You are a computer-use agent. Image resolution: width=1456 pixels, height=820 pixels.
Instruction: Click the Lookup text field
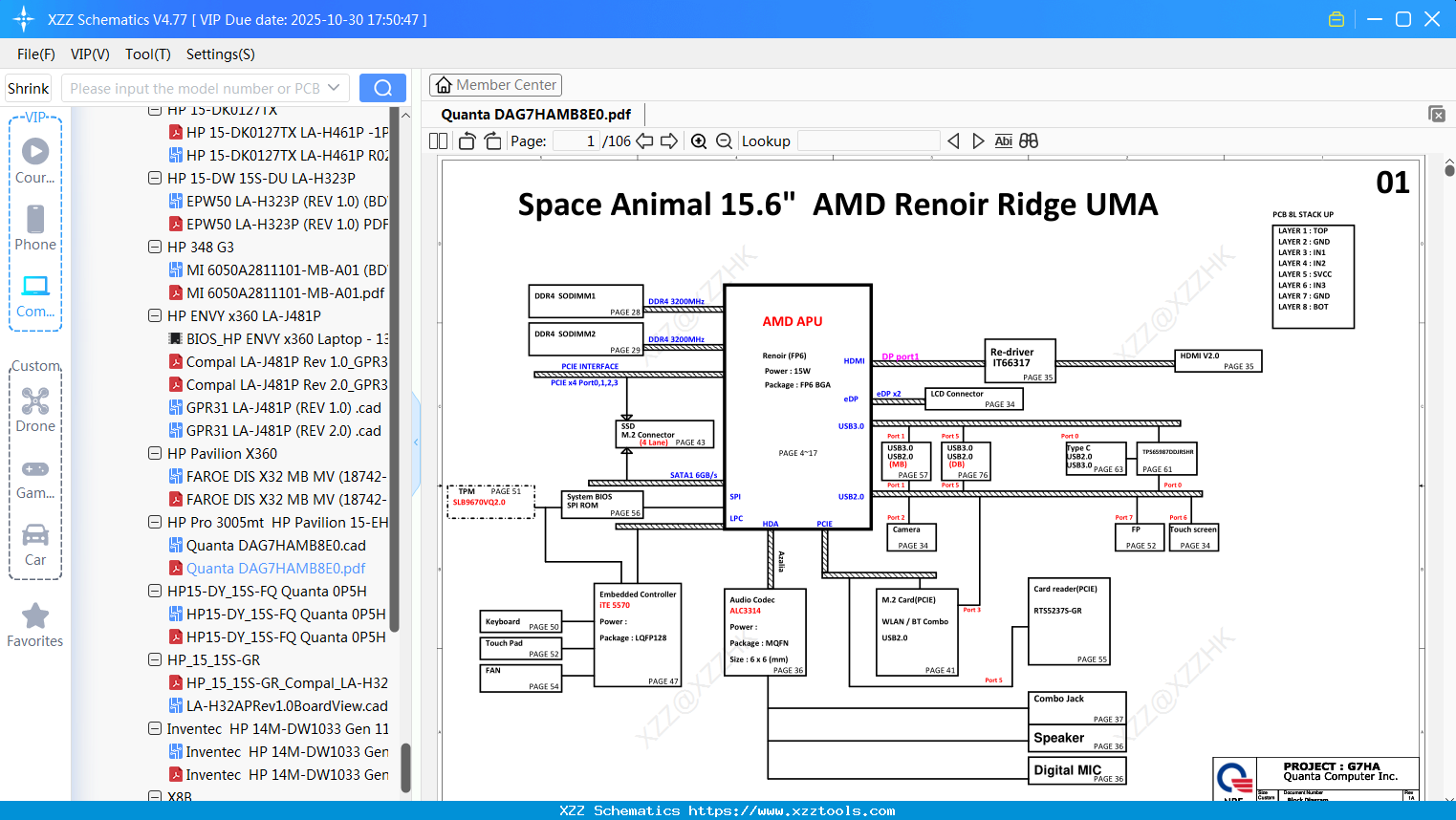[x=868, y=141]
